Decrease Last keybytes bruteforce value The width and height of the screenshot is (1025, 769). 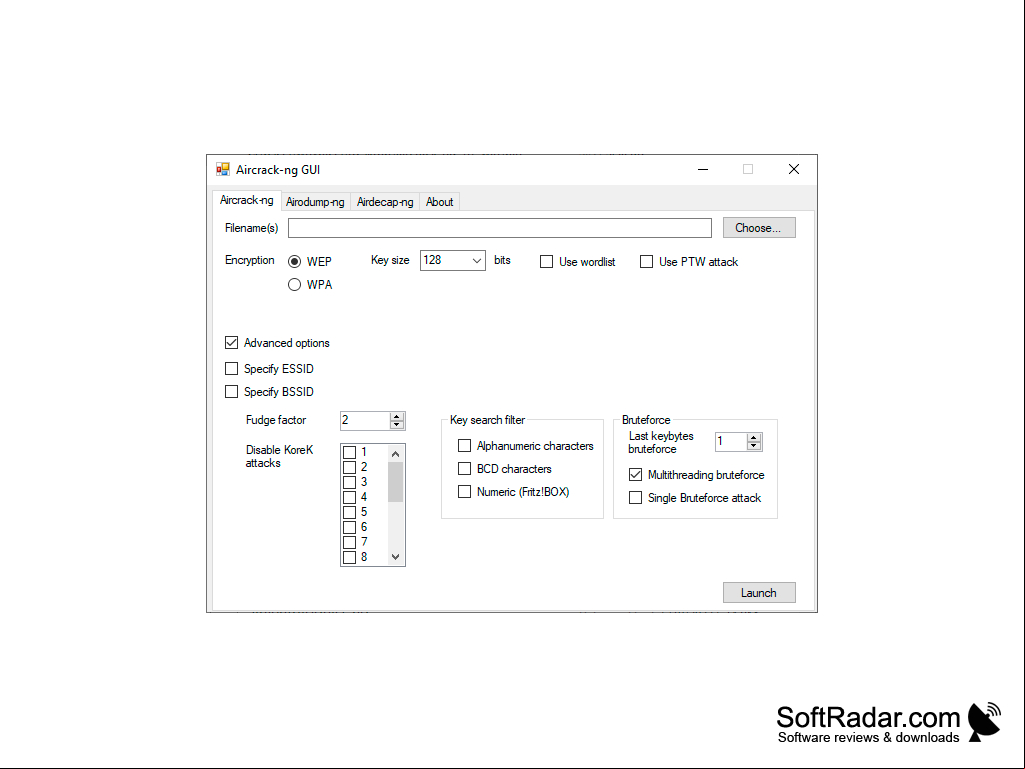point(754,446)
